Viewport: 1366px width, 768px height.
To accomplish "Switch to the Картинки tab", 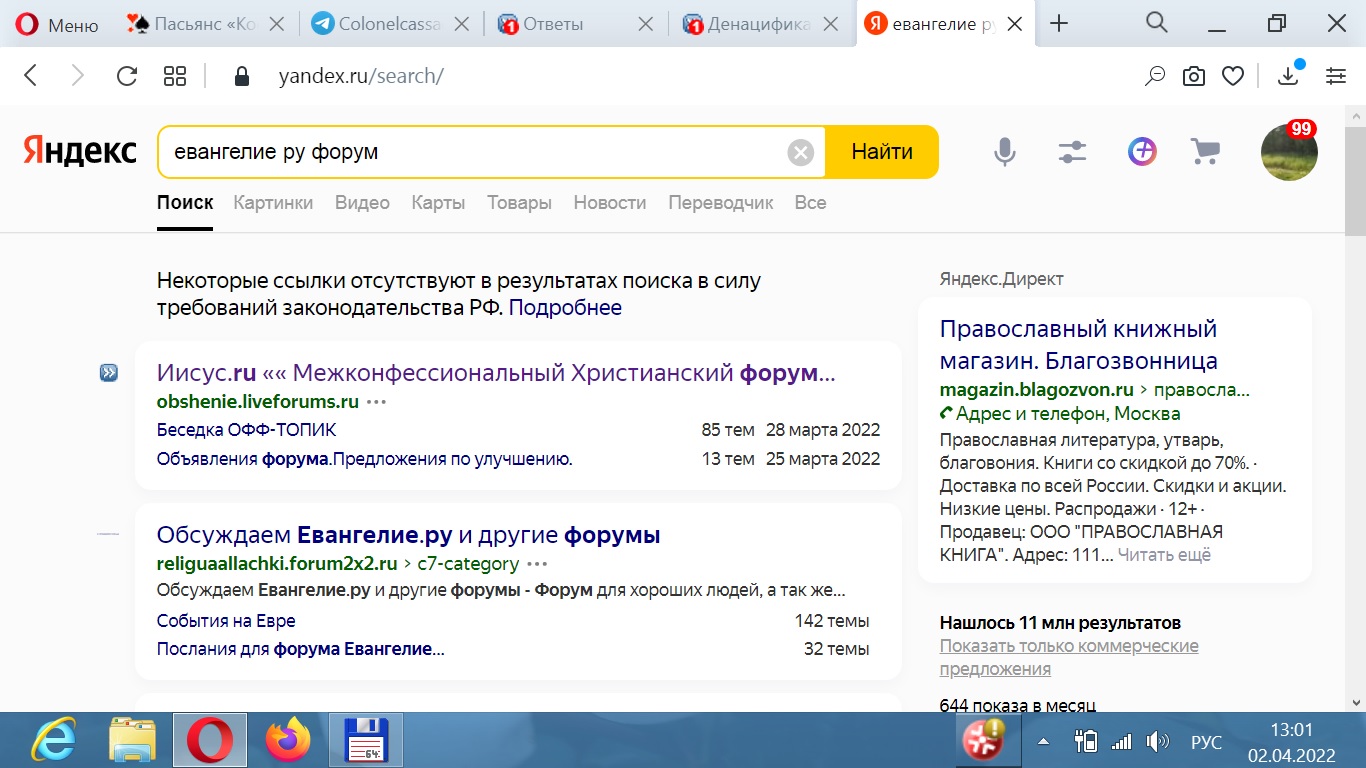I will (x=273, y=203).
